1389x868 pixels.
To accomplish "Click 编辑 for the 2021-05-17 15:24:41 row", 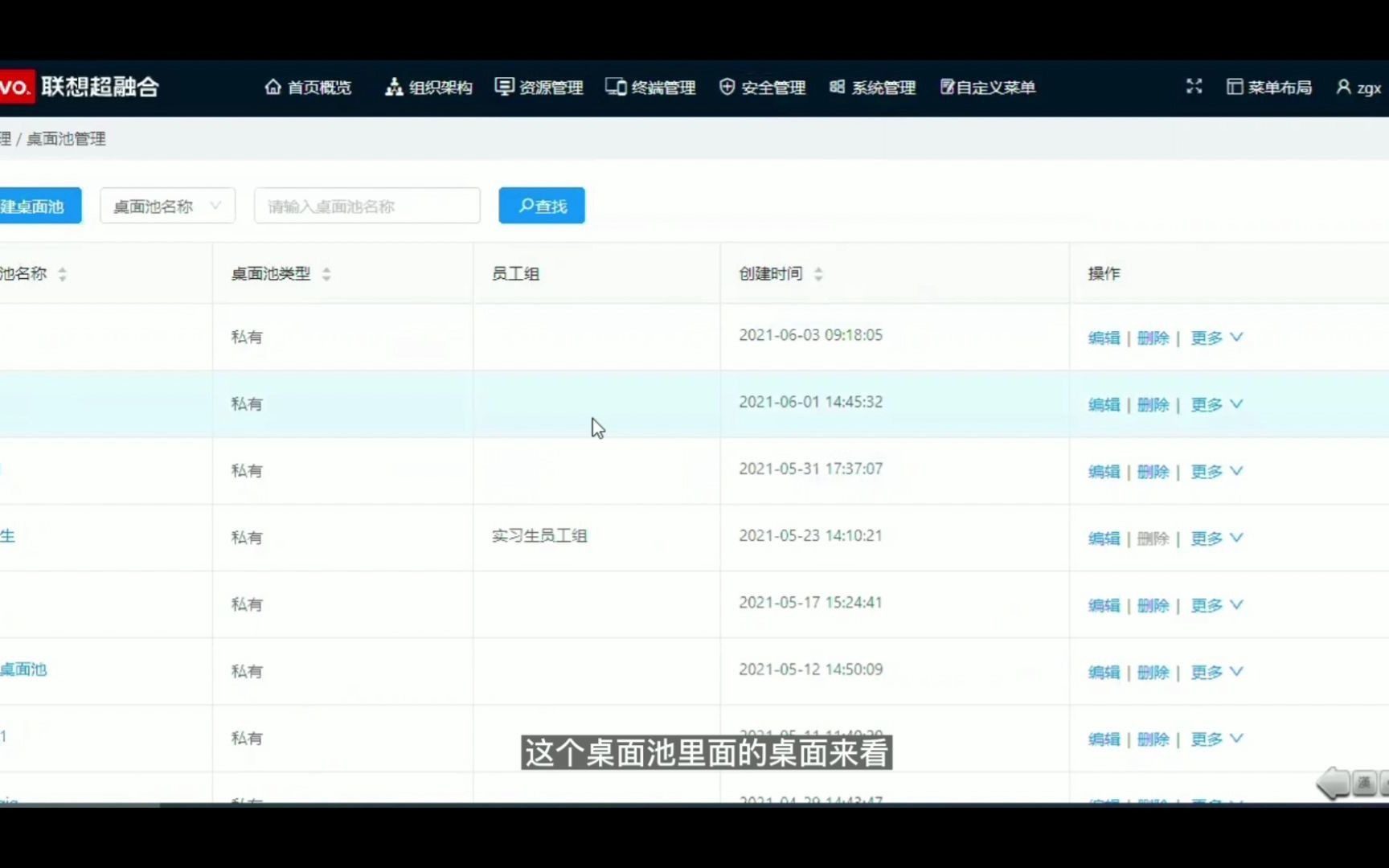I will 1104,604.
